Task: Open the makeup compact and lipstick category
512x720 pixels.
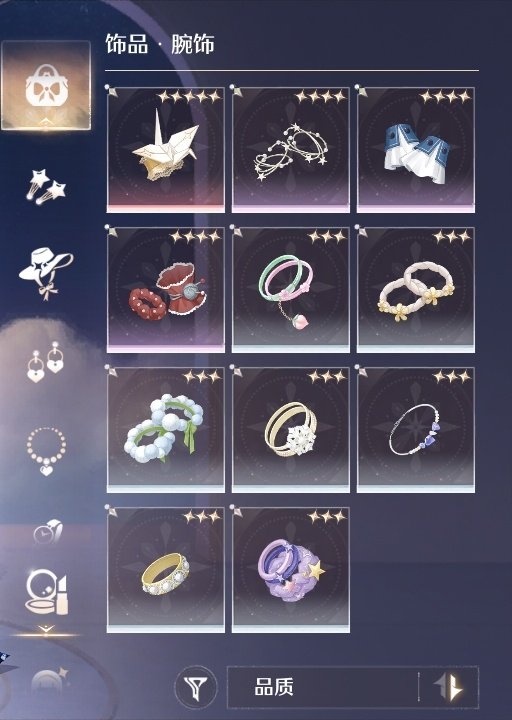Action: 46,592
